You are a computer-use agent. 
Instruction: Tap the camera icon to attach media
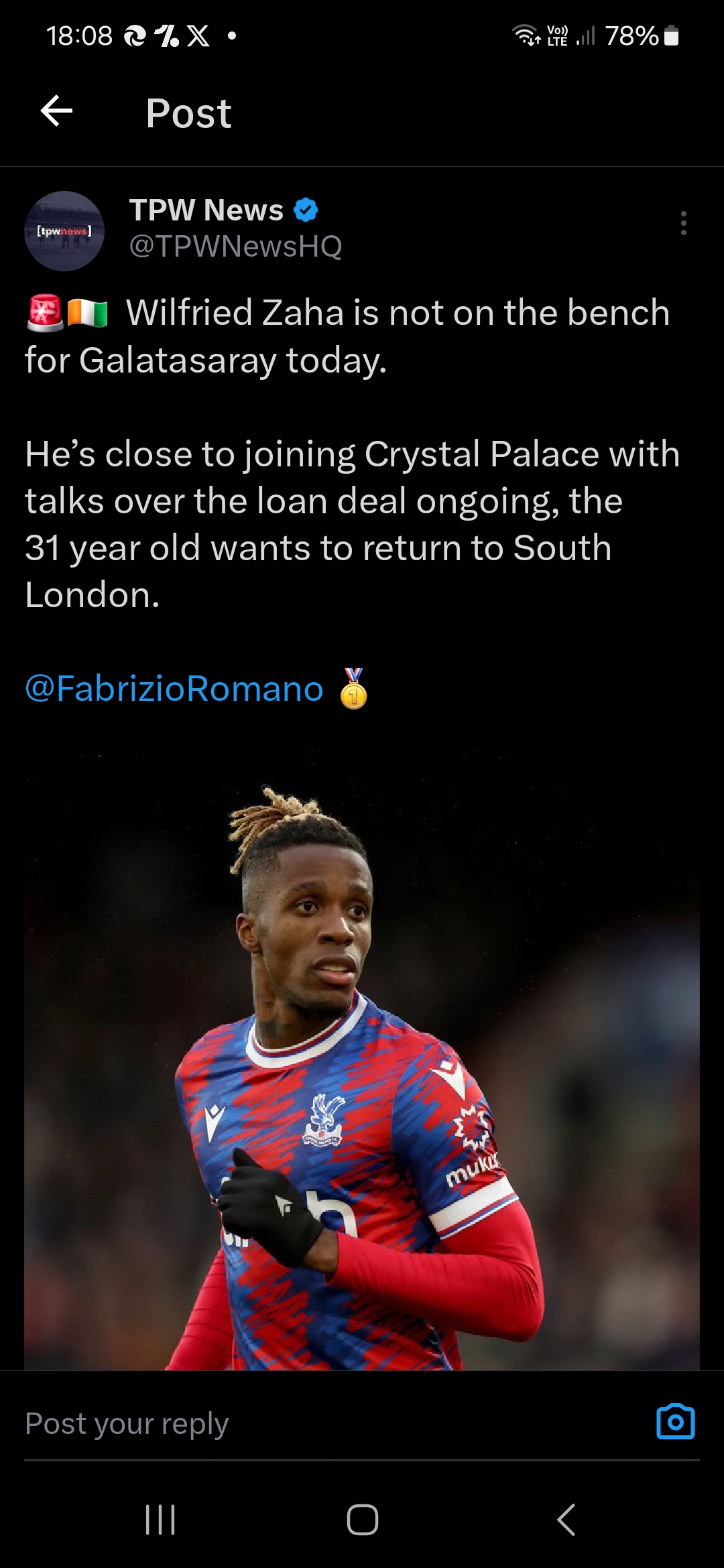point(675,1421)
